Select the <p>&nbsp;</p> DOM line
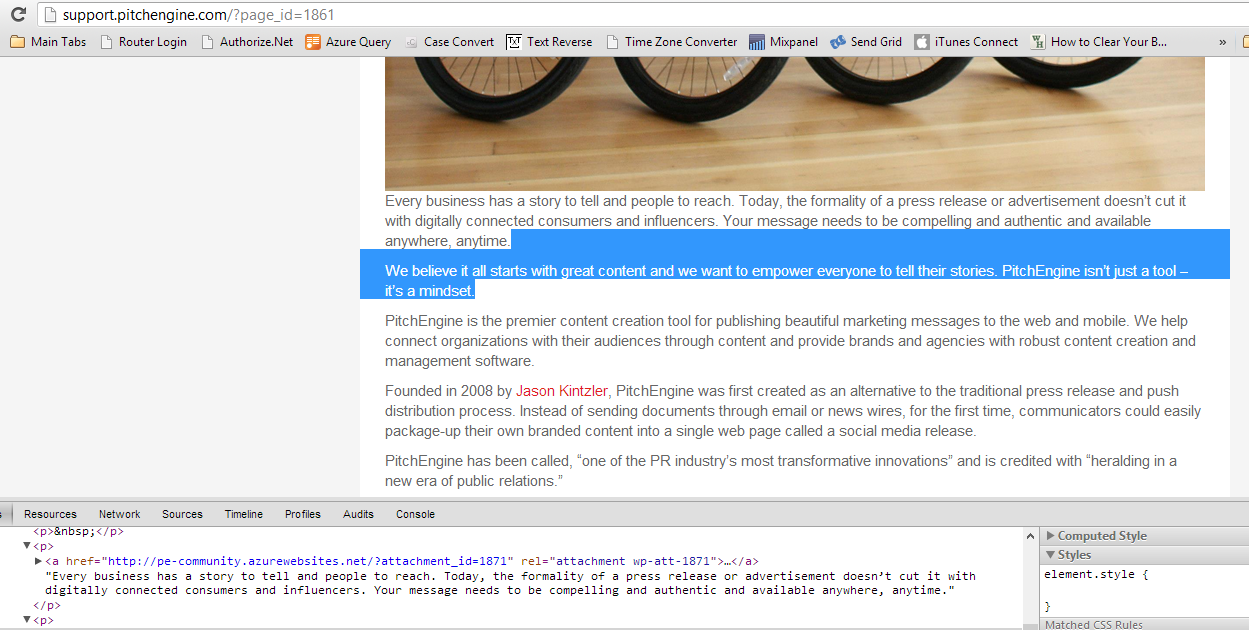1249x630 pixels. click(78, 532)
